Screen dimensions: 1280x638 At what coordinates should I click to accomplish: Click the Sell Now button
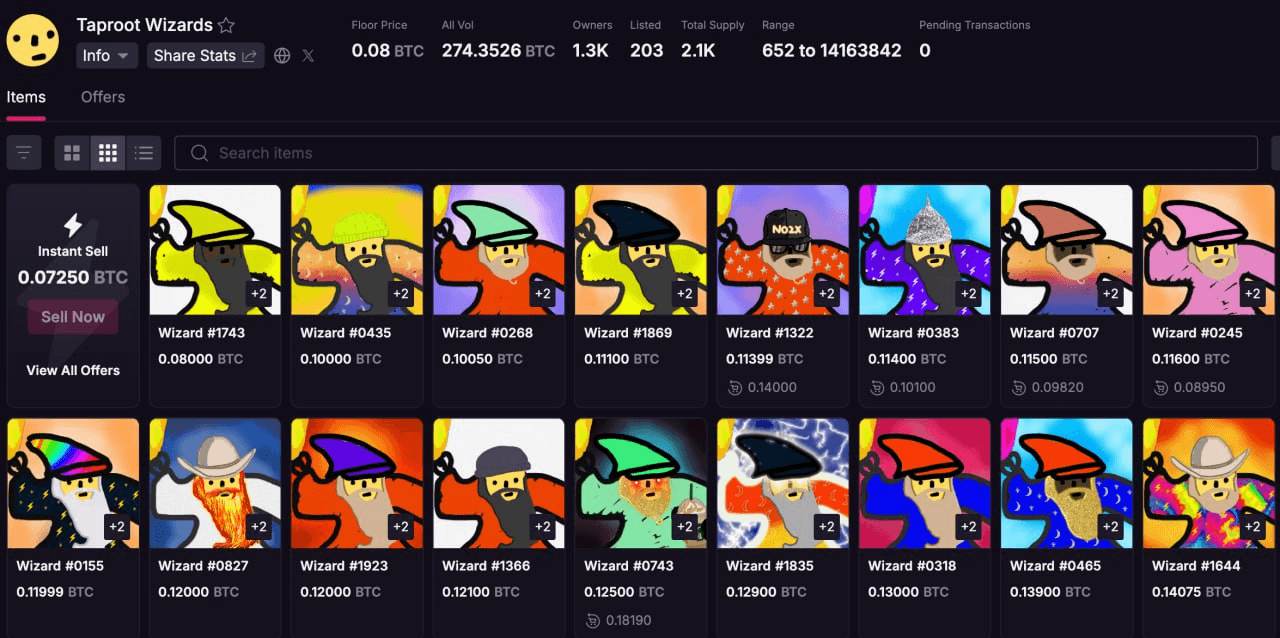coord(73,317)
